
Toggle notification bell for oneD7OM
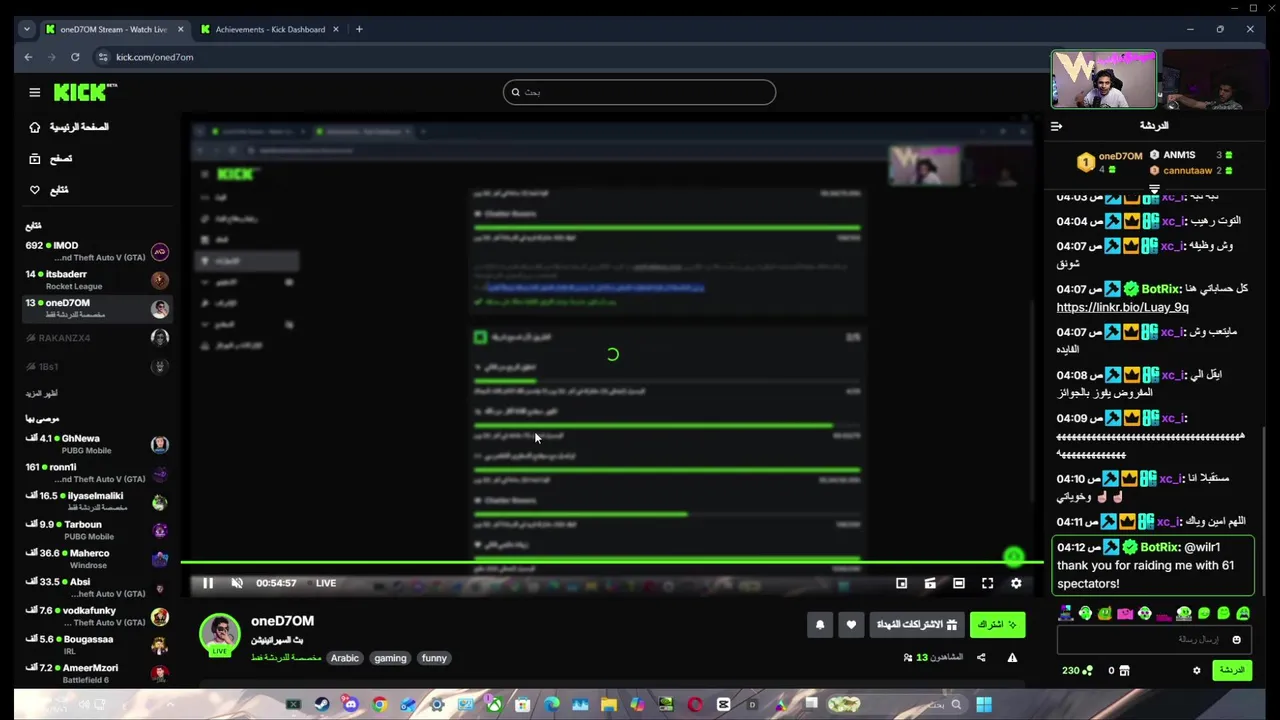point(820,625)
